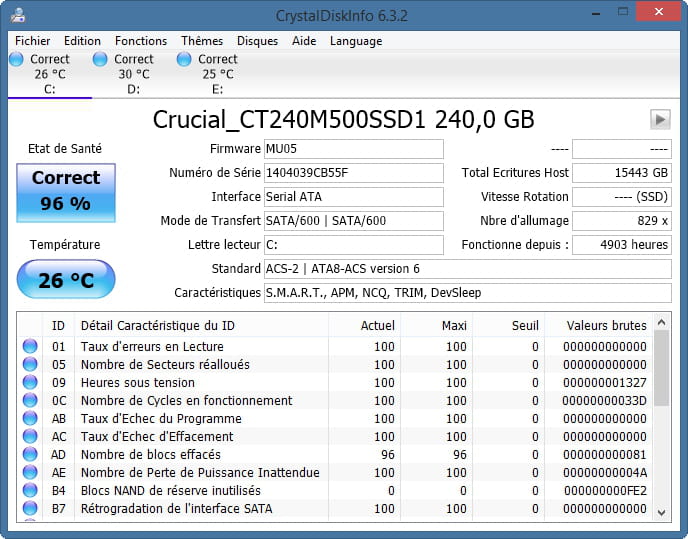
Task: Click the Interface field Serial ATA
Action: coord(354,197)
